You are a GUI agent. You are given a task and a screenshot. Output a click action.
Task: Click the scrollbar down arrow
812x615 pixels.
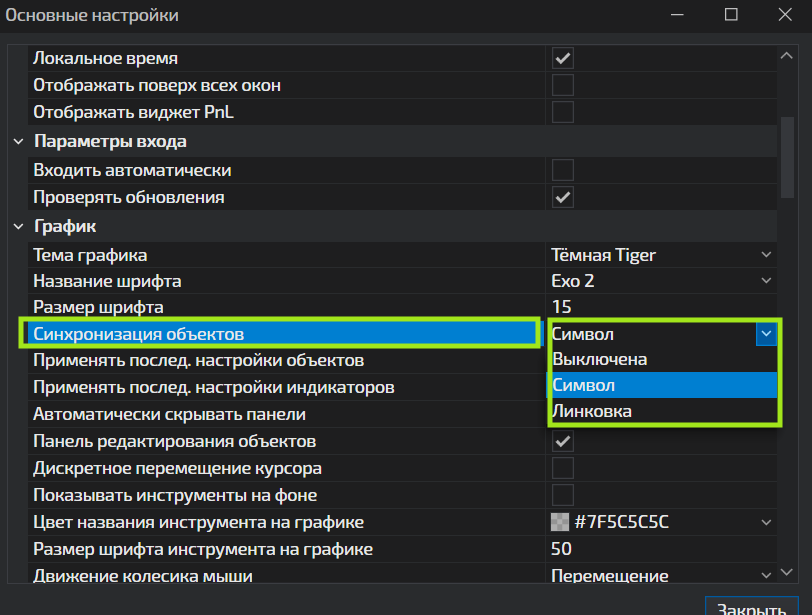pos(787,574)
